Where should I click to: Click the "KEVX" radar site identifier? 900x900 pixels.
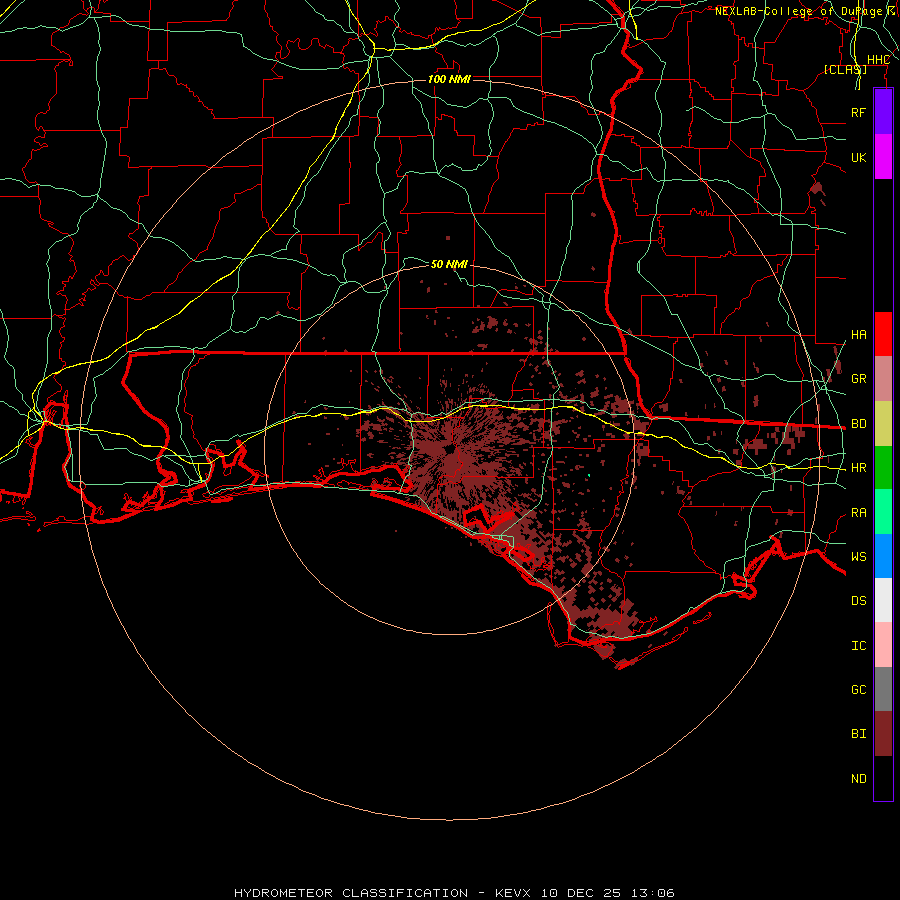pos(513,893)
